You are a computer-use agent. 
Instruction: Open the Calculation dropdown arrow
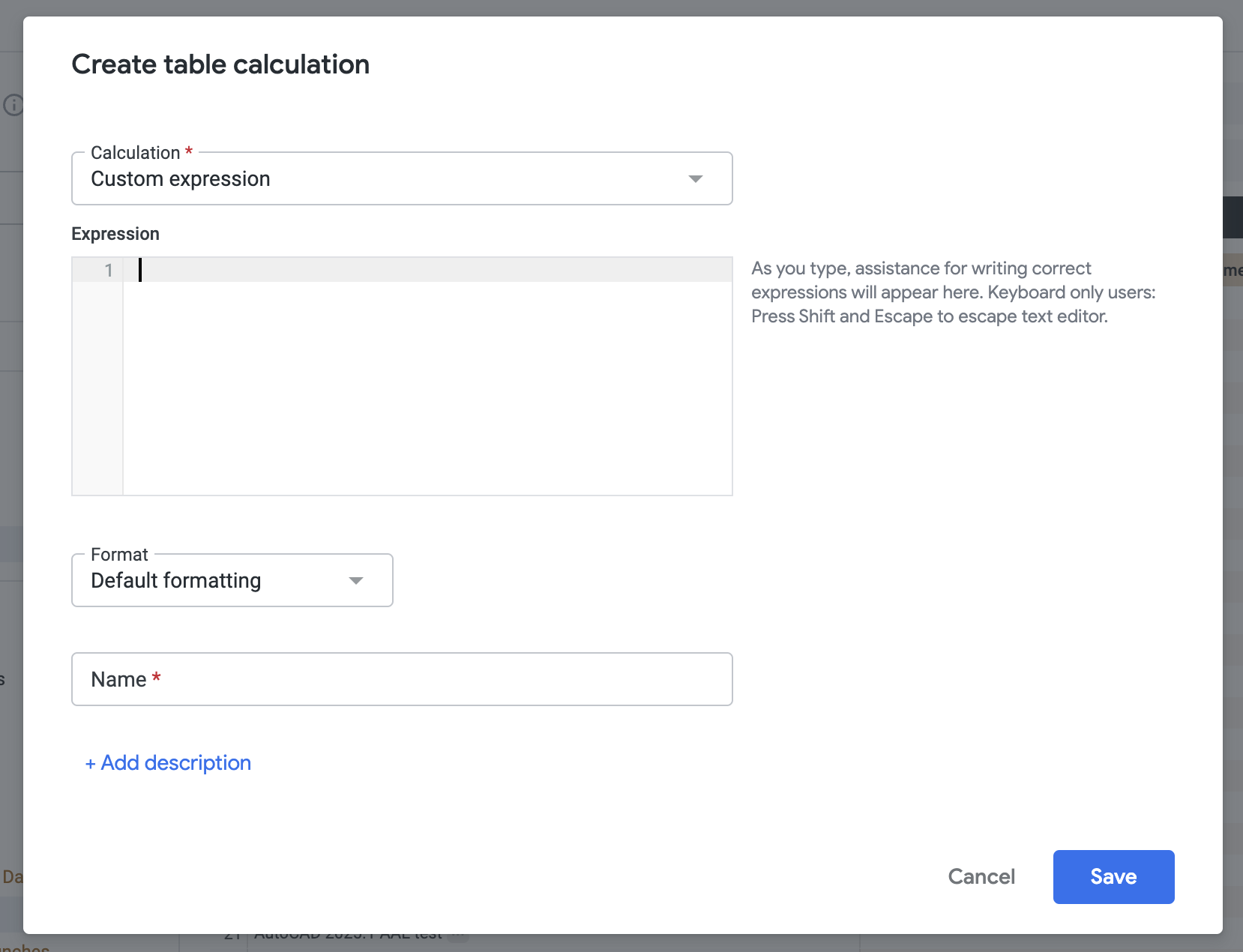[695, 179]
